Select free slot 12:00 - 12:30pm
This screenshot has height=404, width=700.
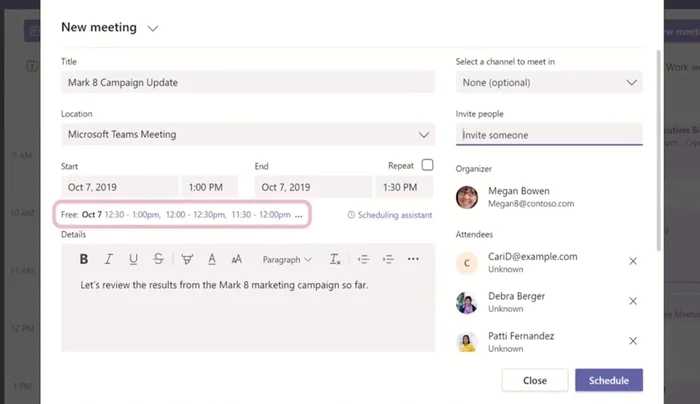click(196, 215)
